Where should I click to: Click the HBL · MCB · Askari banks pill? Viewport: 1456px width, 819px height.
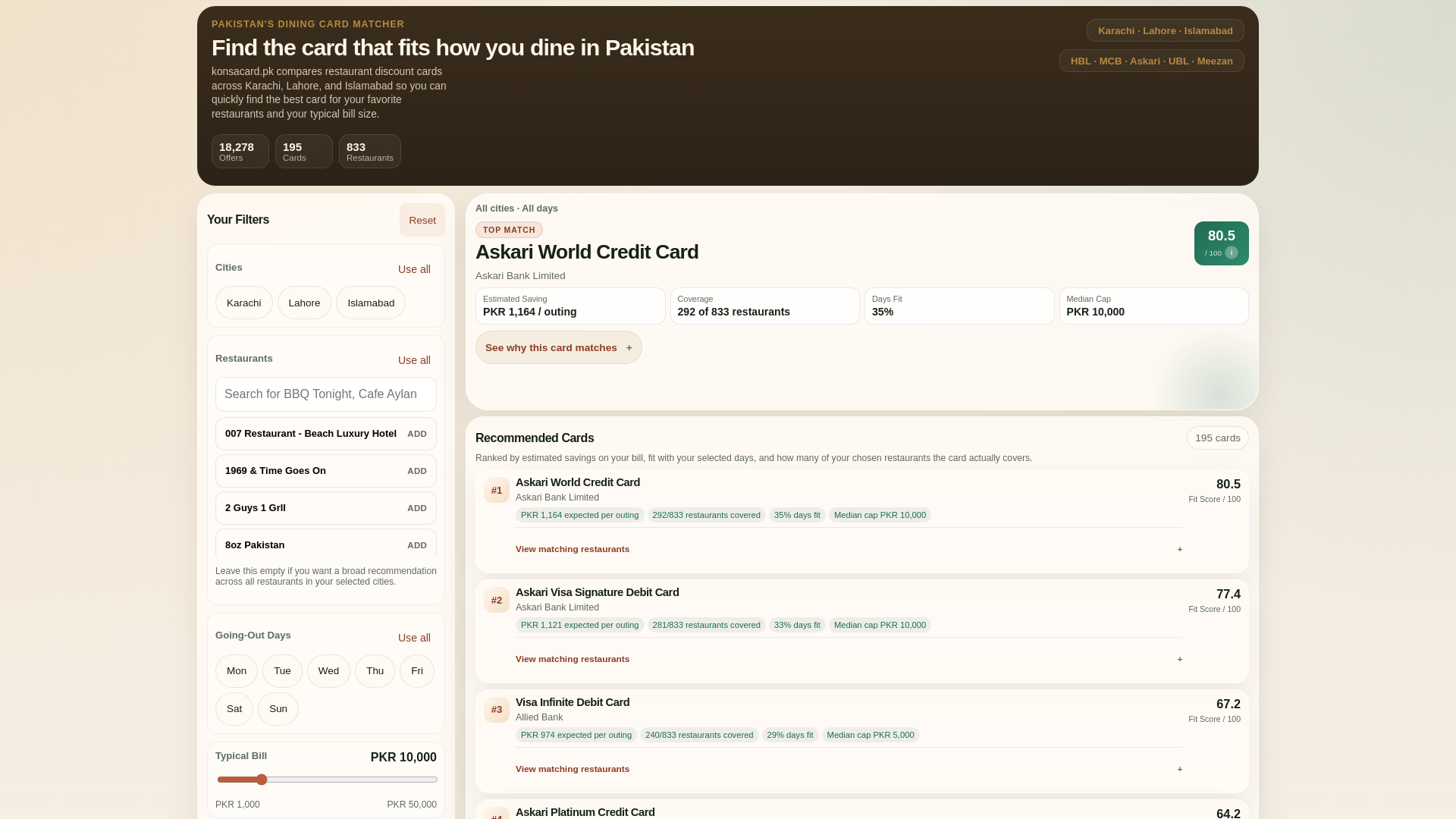pyautogui.click(x=1152, y=61)
